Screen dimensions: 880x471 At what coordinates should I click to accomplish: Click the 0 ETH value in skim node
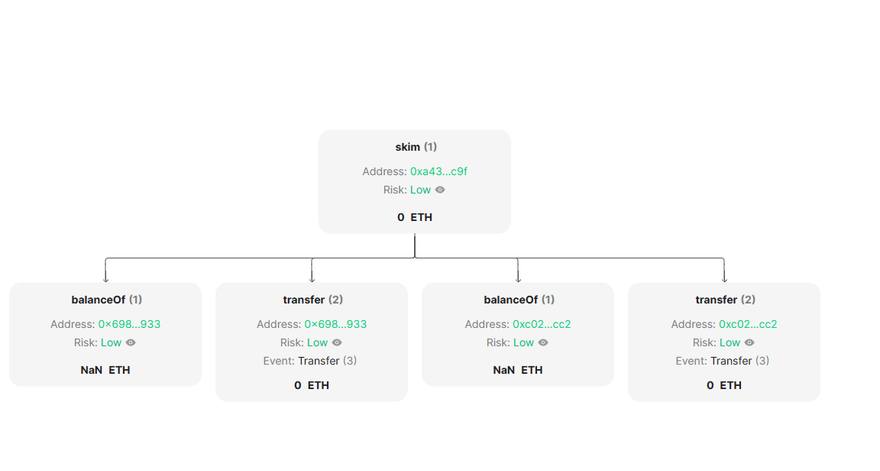(x=415, y=217)
